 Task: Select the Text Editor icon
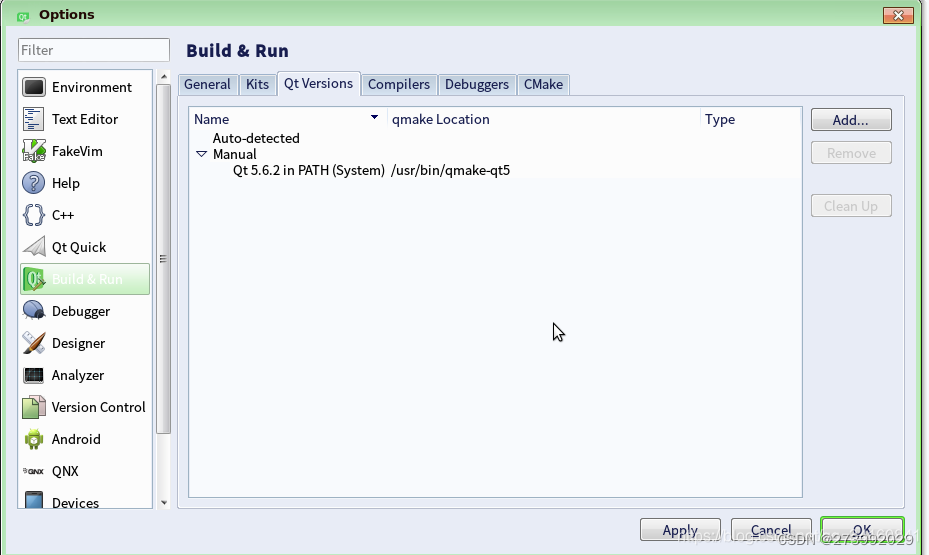click(34, 119)
